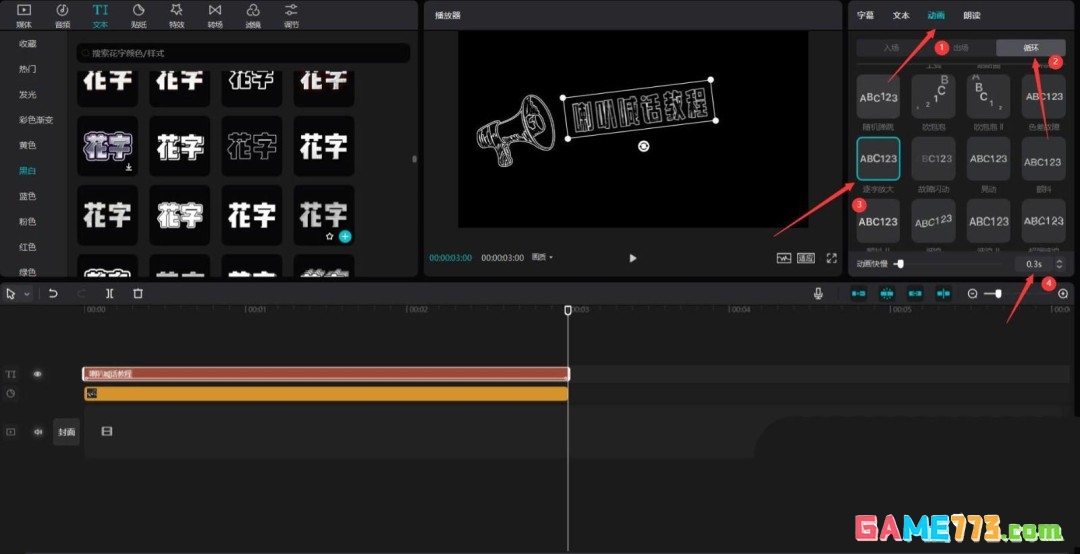Toggle the main track magnet icon
The width and height of the screenshot is (1080, 554).
[x=858, y=294]
